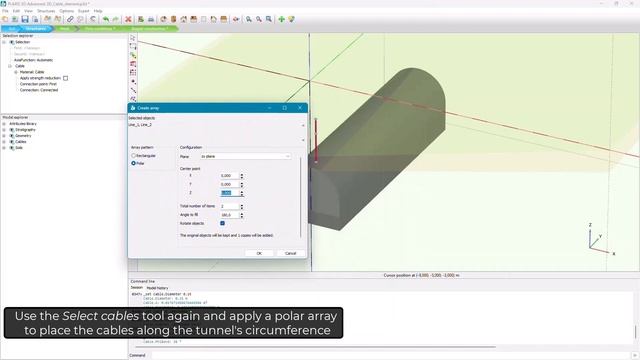
Task: Toggle Apply strength reduction checkbox
Action: tap(65, 78)
